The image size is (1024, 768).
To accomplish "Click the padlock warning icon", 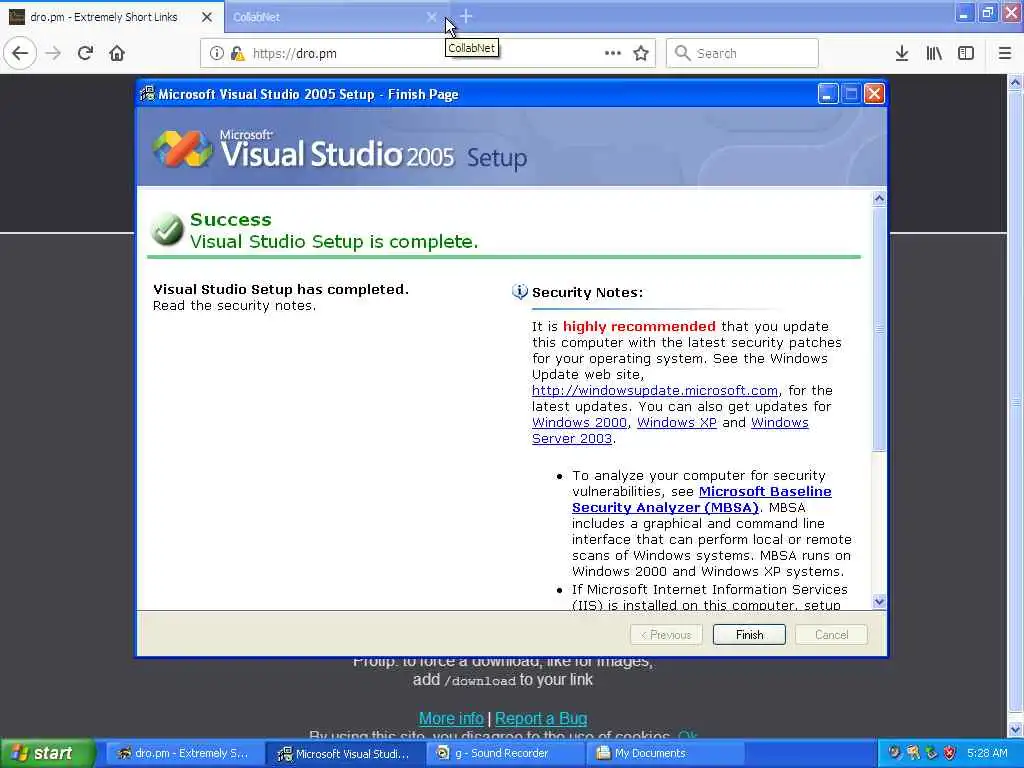I will click(x=237, y=53).
